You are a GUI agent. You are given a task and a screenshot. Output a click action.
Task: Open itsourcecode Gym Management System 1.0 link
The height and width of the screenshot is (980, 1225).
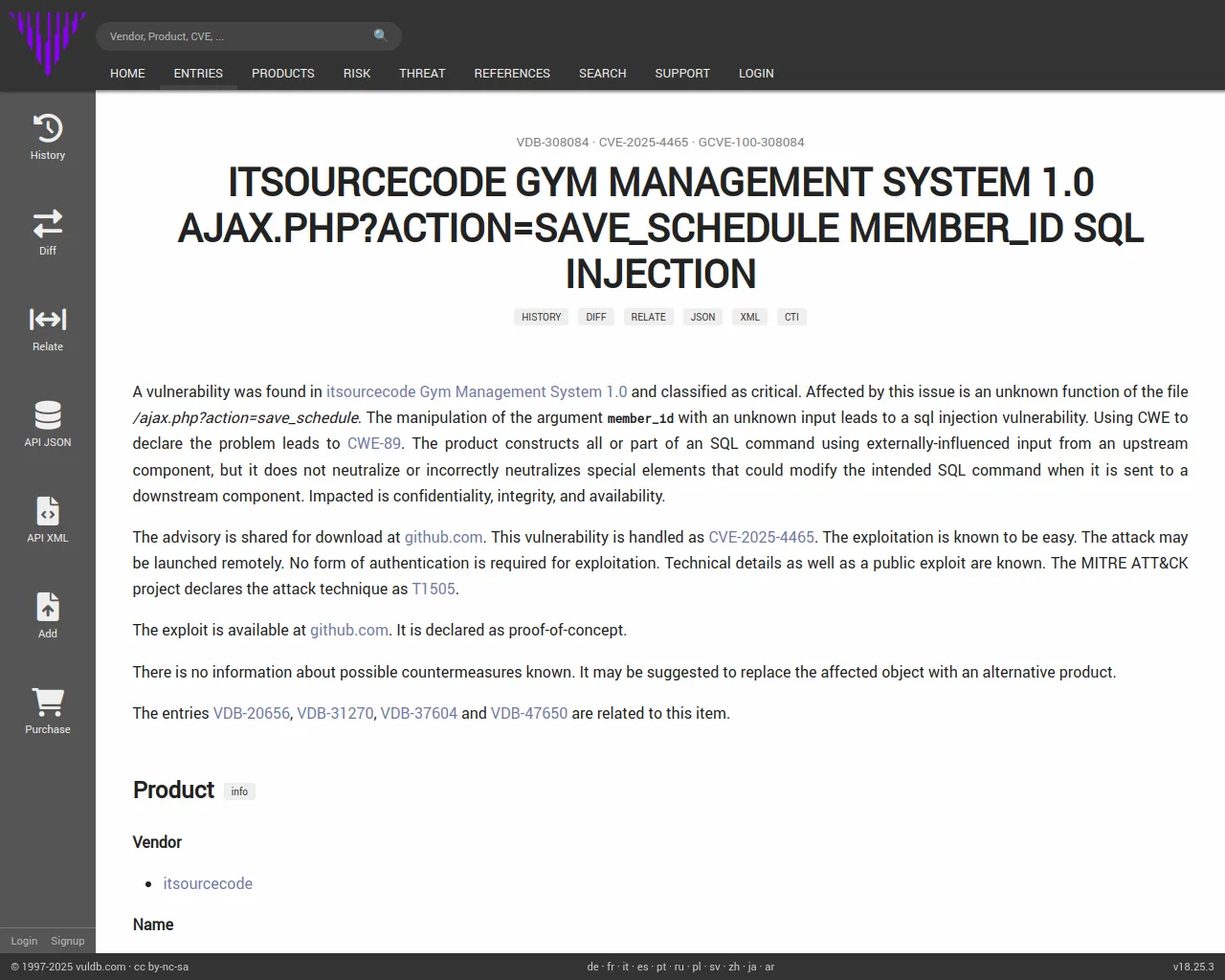click(477, 391)
